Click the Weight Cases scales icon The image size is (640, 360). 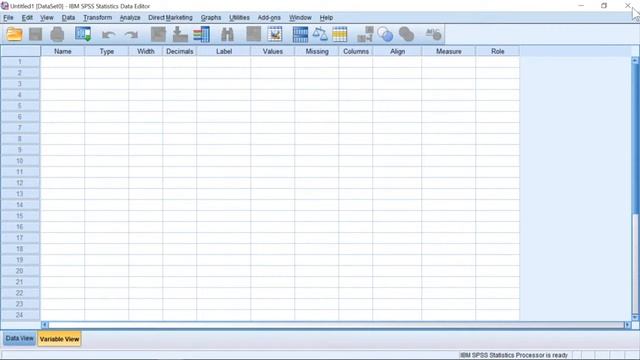[320, 34]
